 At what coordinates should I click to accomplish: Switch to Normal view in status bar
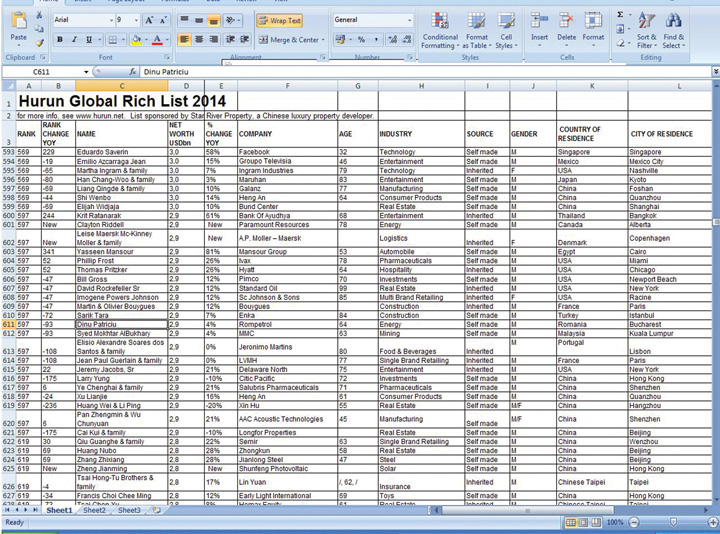pyautogui.click(x=571, y=523)
